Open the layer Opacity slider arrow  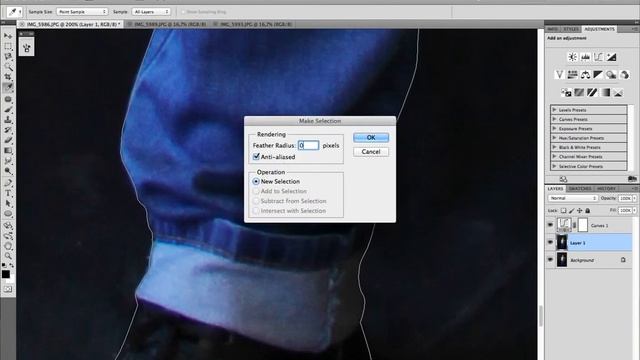tap(635, 198)
